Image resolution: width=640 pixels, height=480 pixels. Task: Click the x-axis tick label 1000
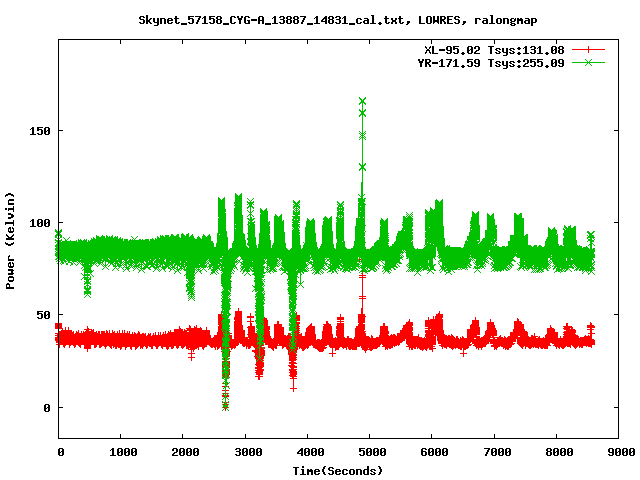[123, 452]
